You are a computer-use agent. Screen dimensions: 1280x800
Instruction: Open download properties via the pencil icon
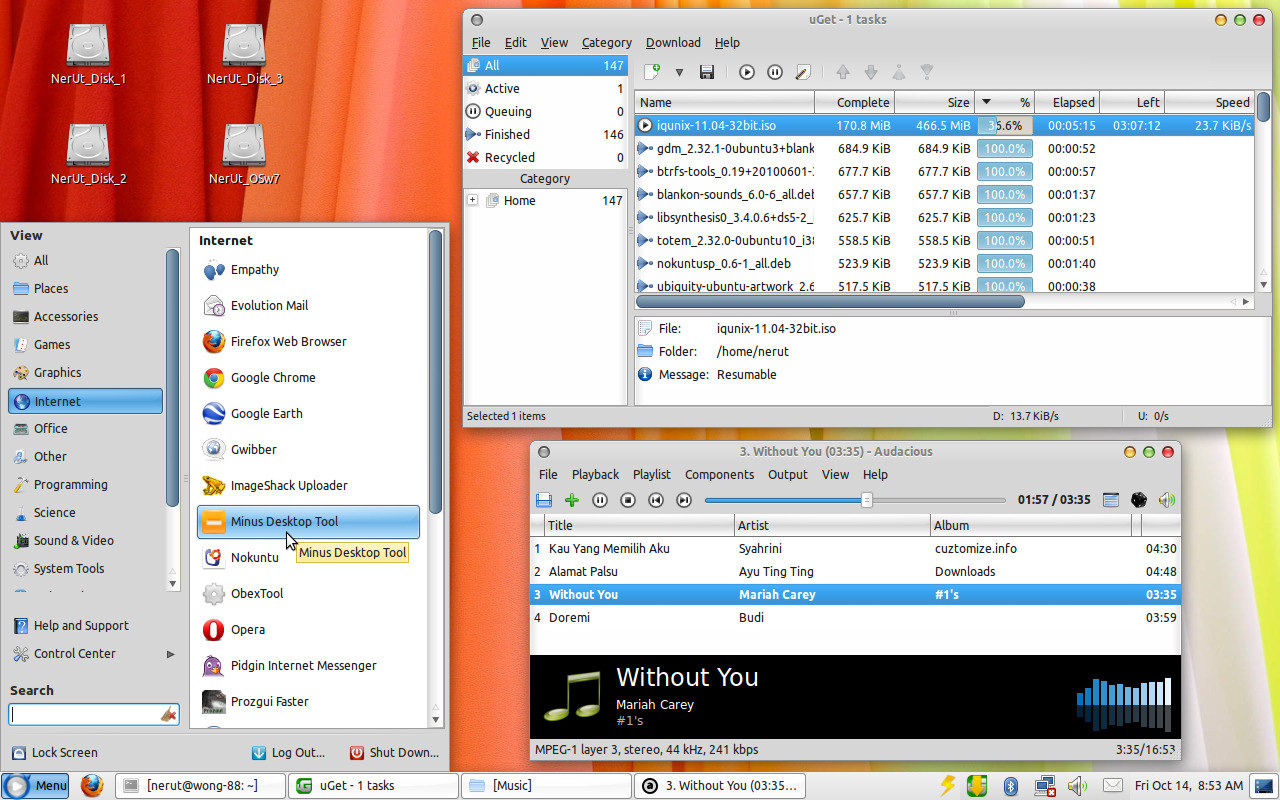[x=802, y=72]
